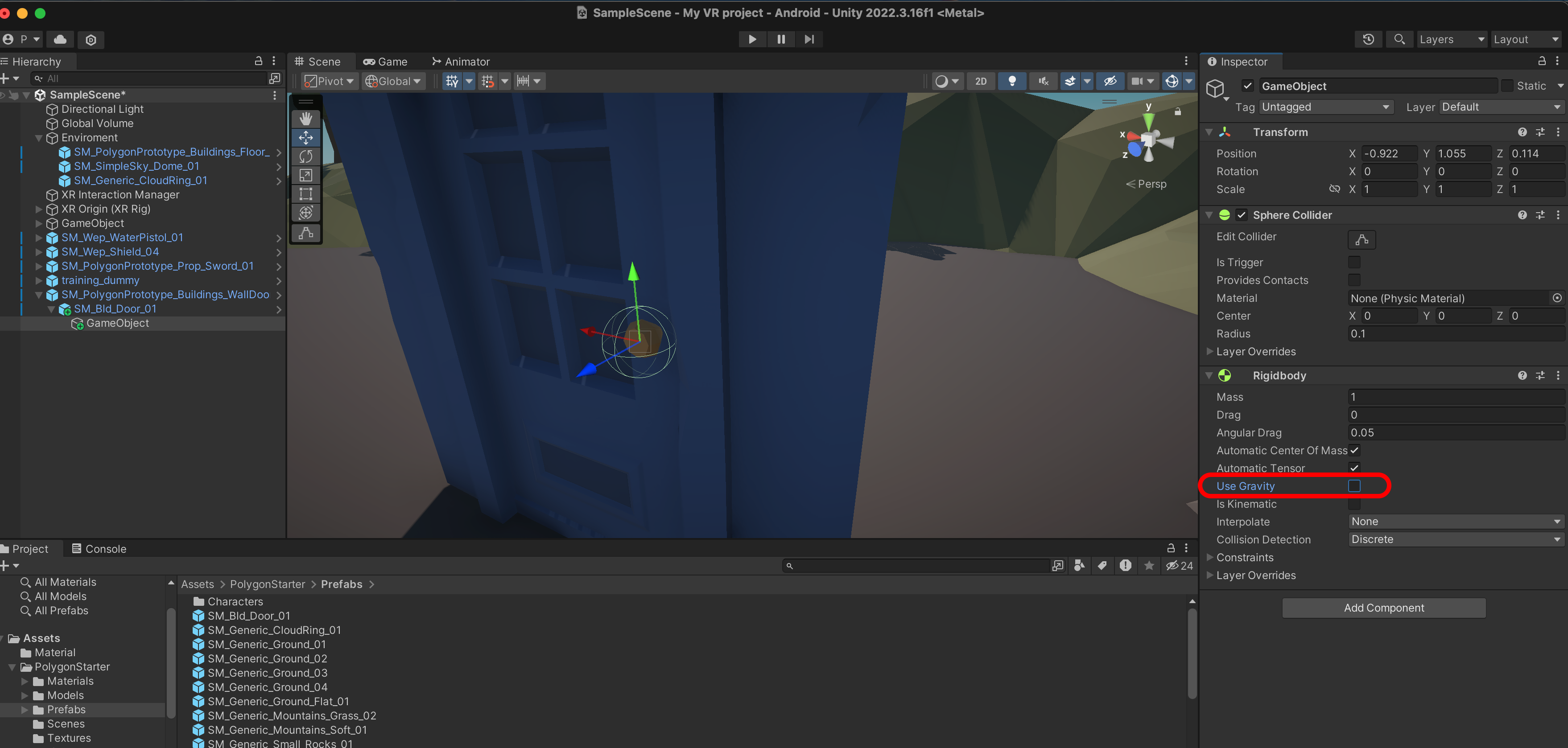Viewport: 1568px width, 748px height.
Task: Check the Is Trigger checkbox
Action: point(1354,262)
